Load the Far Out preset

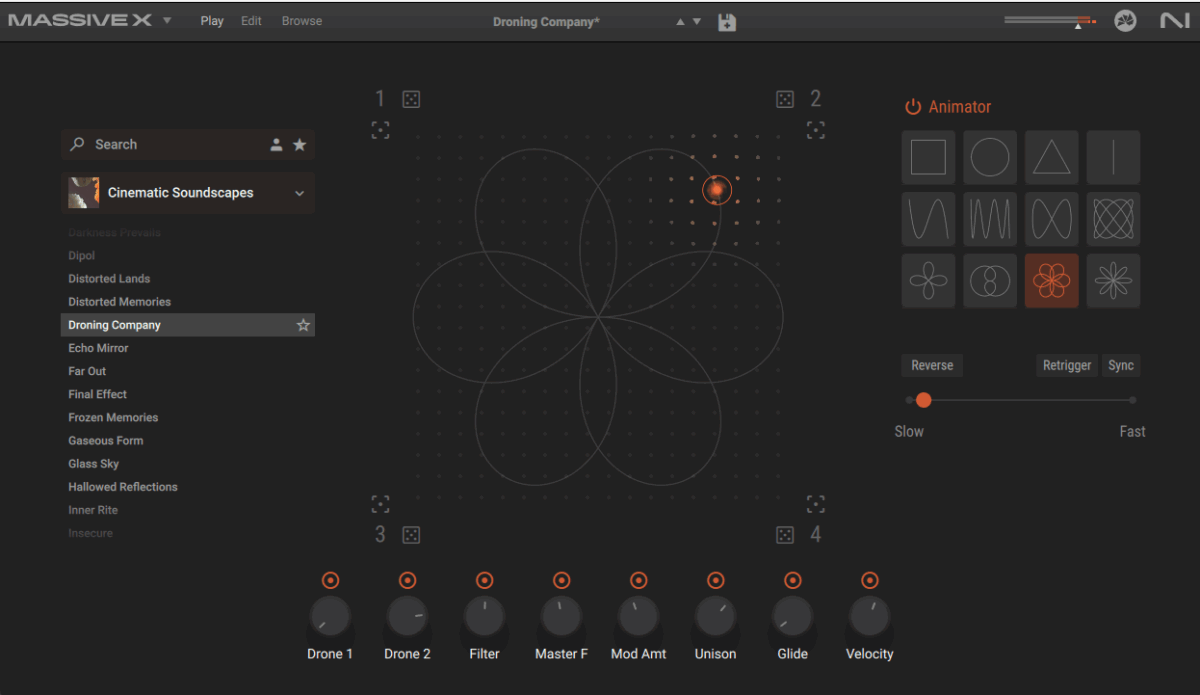tap(87, 371)
